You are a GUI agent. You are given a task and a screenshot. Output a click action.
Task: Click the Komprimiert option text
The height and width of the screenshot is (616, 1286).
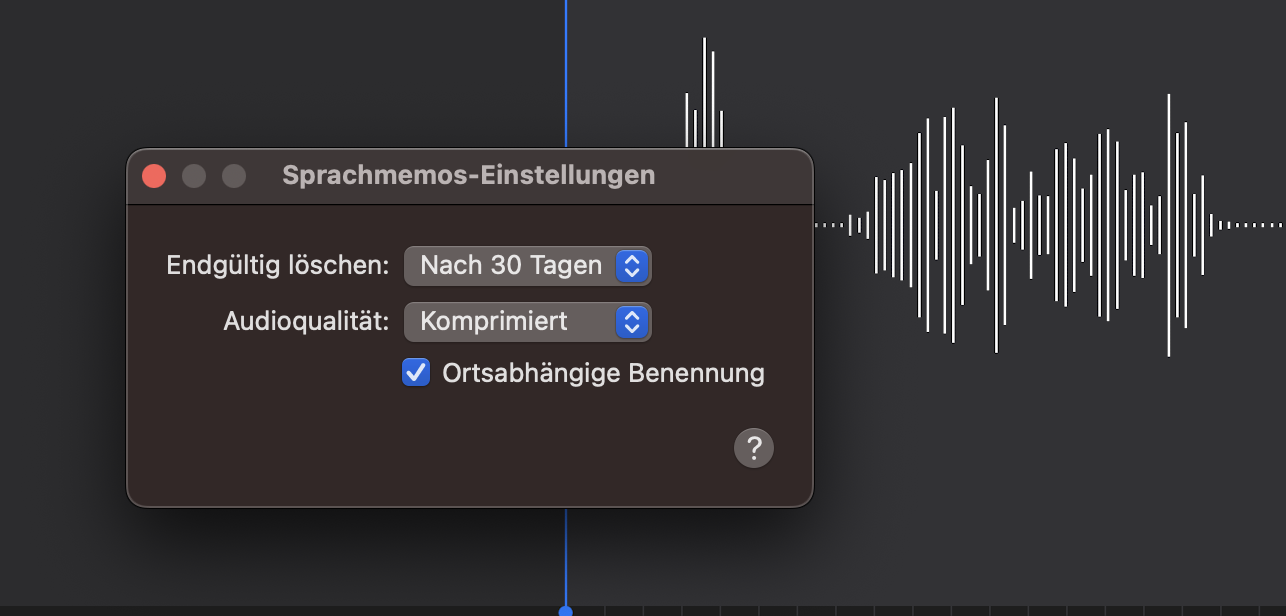click(x=494, y=322)
